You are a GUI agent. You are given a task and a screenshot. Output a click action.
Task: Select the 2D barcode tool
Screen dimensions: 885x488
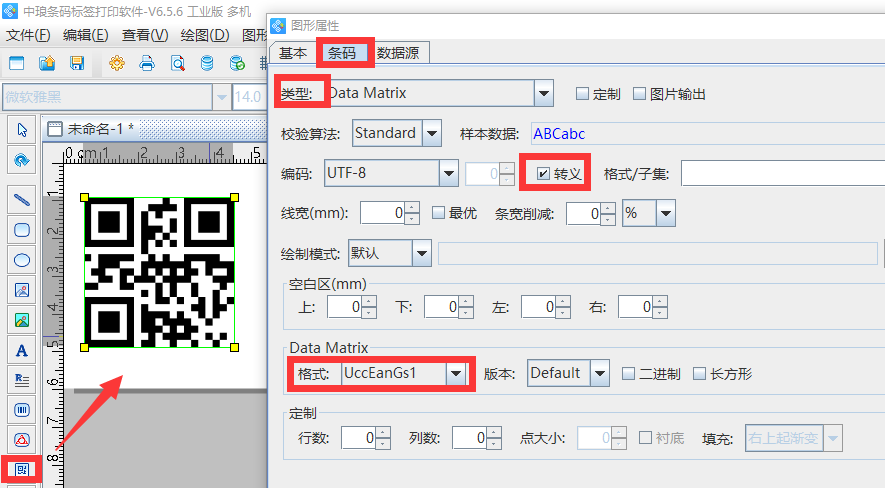click(x=22, y=469)
